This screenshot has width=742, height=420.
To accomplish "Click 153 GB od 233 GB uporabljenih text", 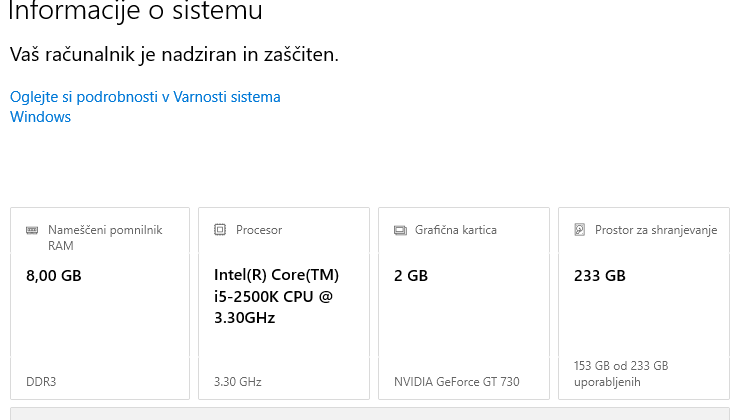I will pos(621,374).
